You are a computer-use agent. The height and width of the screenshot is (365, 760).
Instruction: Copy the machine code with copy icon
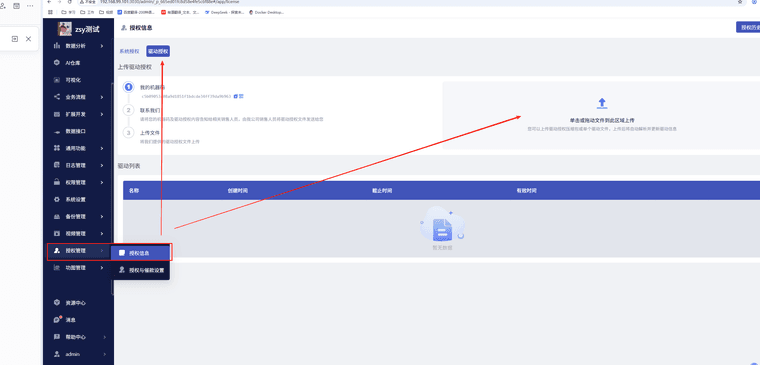point(236,96)
